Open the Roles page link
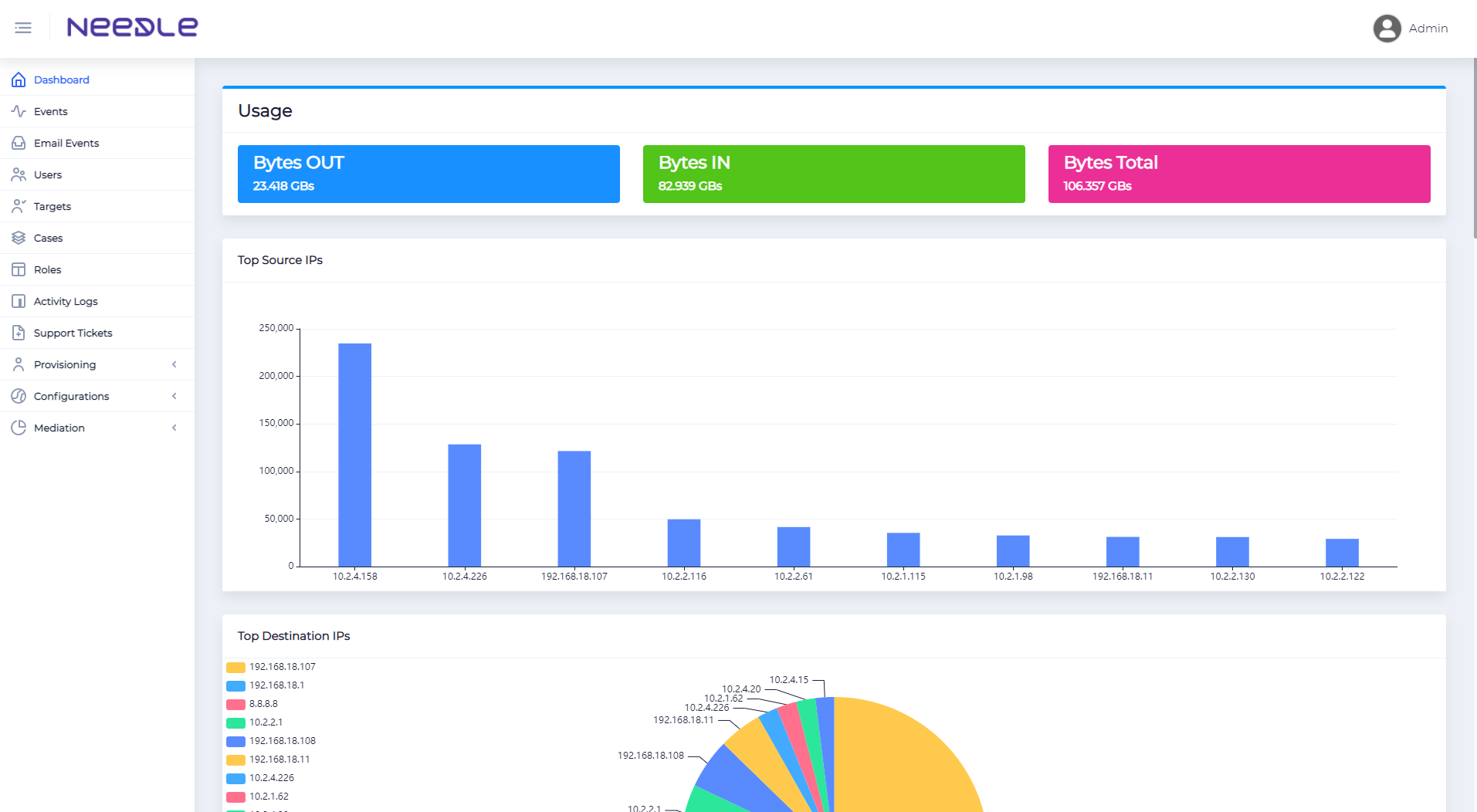The image size is (1477, 812). (47, 270)
